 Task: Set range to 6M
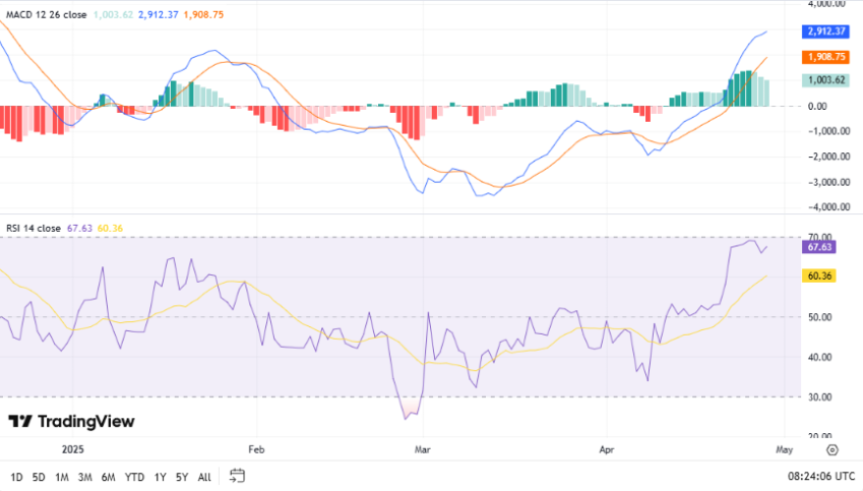coord(108,477)
